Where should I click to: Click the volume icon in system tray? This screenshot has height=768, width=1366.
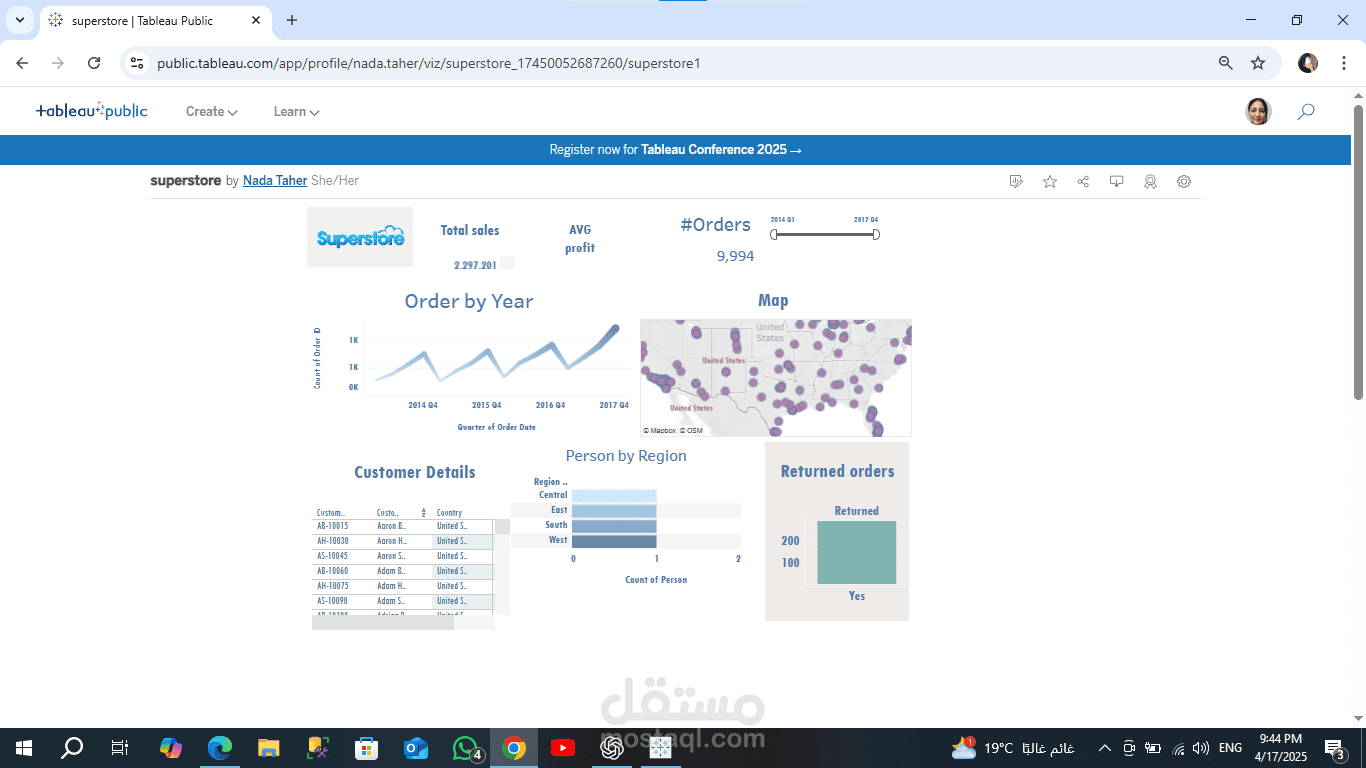(x=1200, y=748)
